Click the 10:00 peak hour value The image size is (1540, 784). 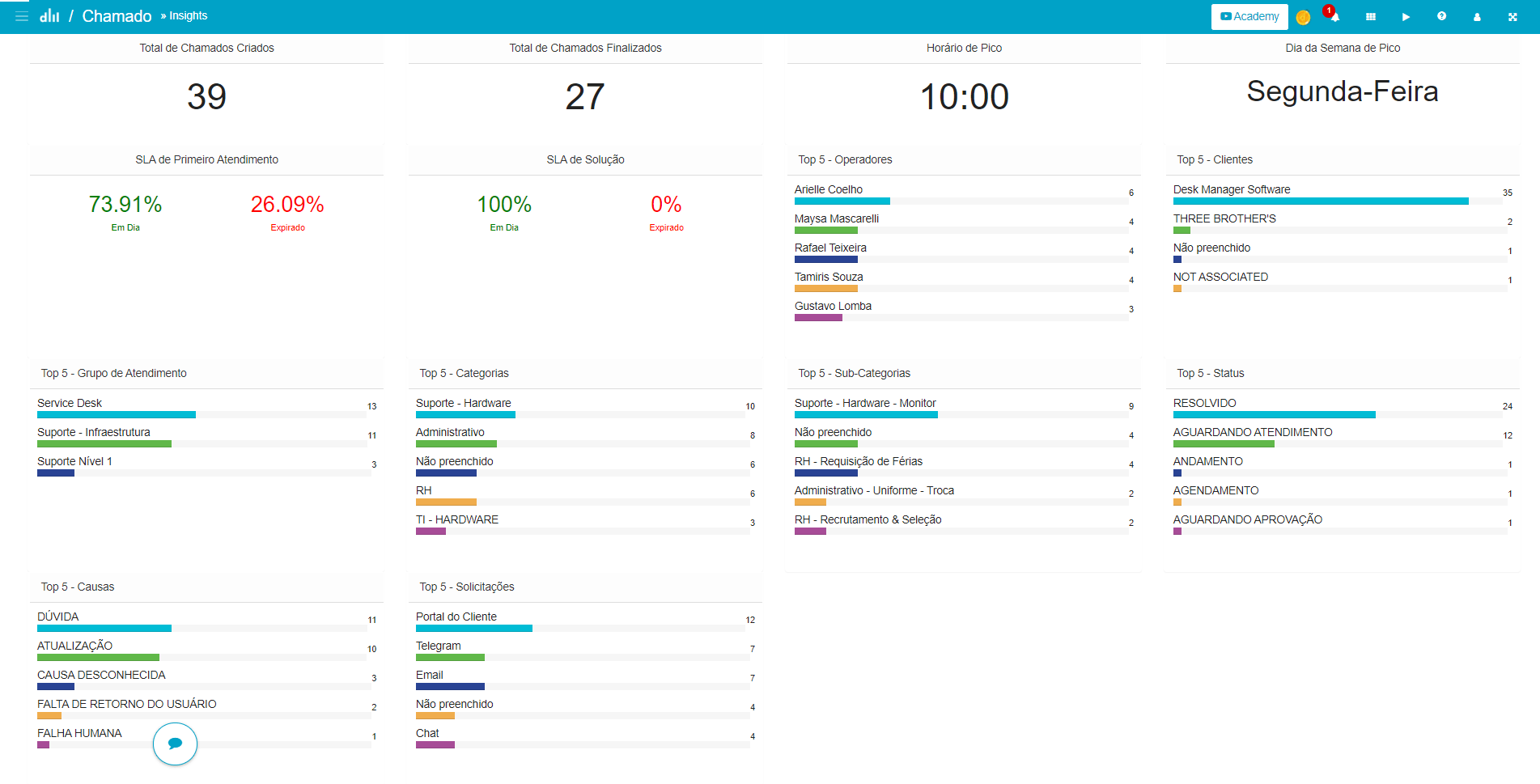coord(964,96)
